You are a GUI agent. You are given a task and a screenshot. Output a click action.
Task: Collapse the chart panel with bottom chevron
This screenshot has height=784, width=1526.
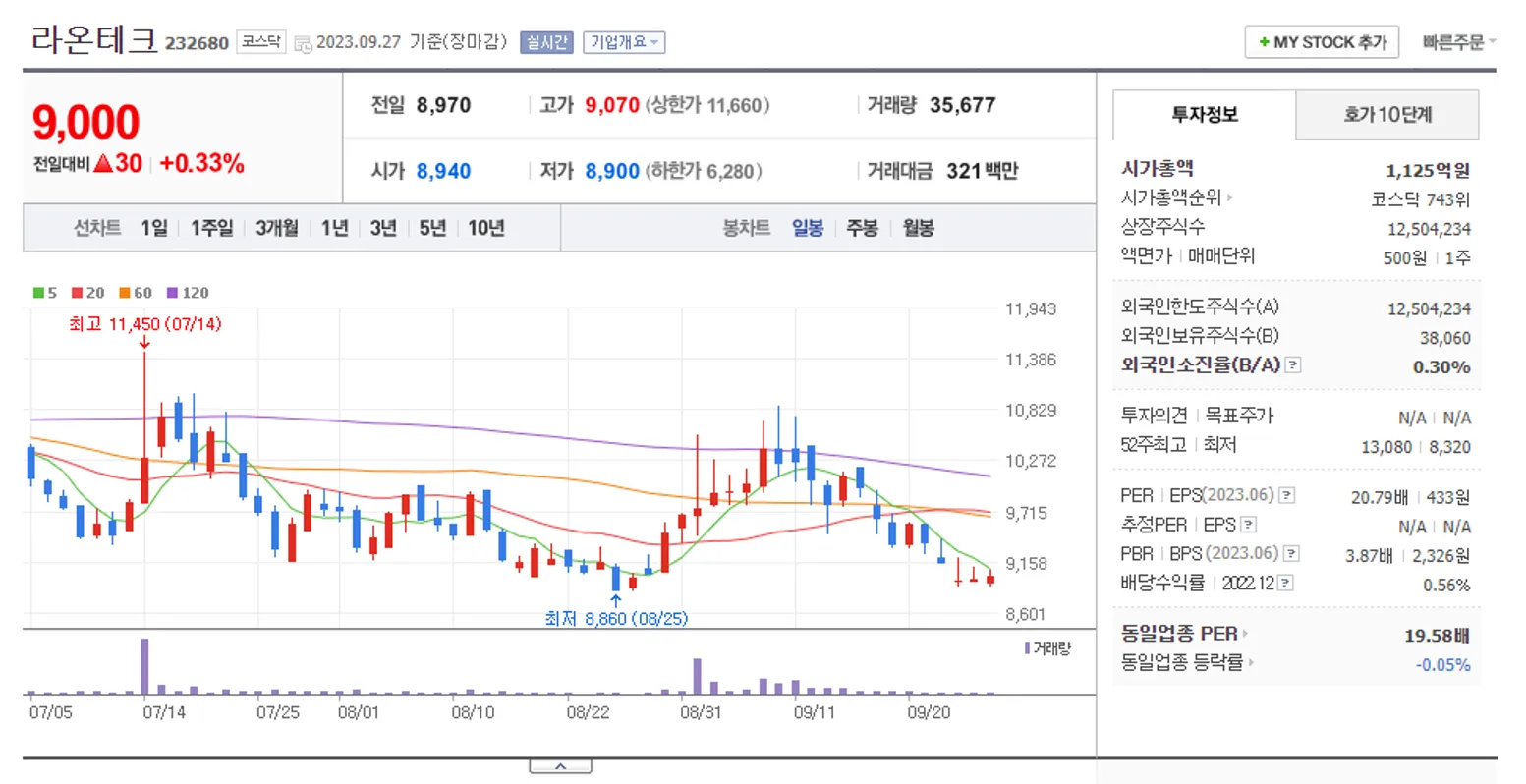[x=560, y=766]
